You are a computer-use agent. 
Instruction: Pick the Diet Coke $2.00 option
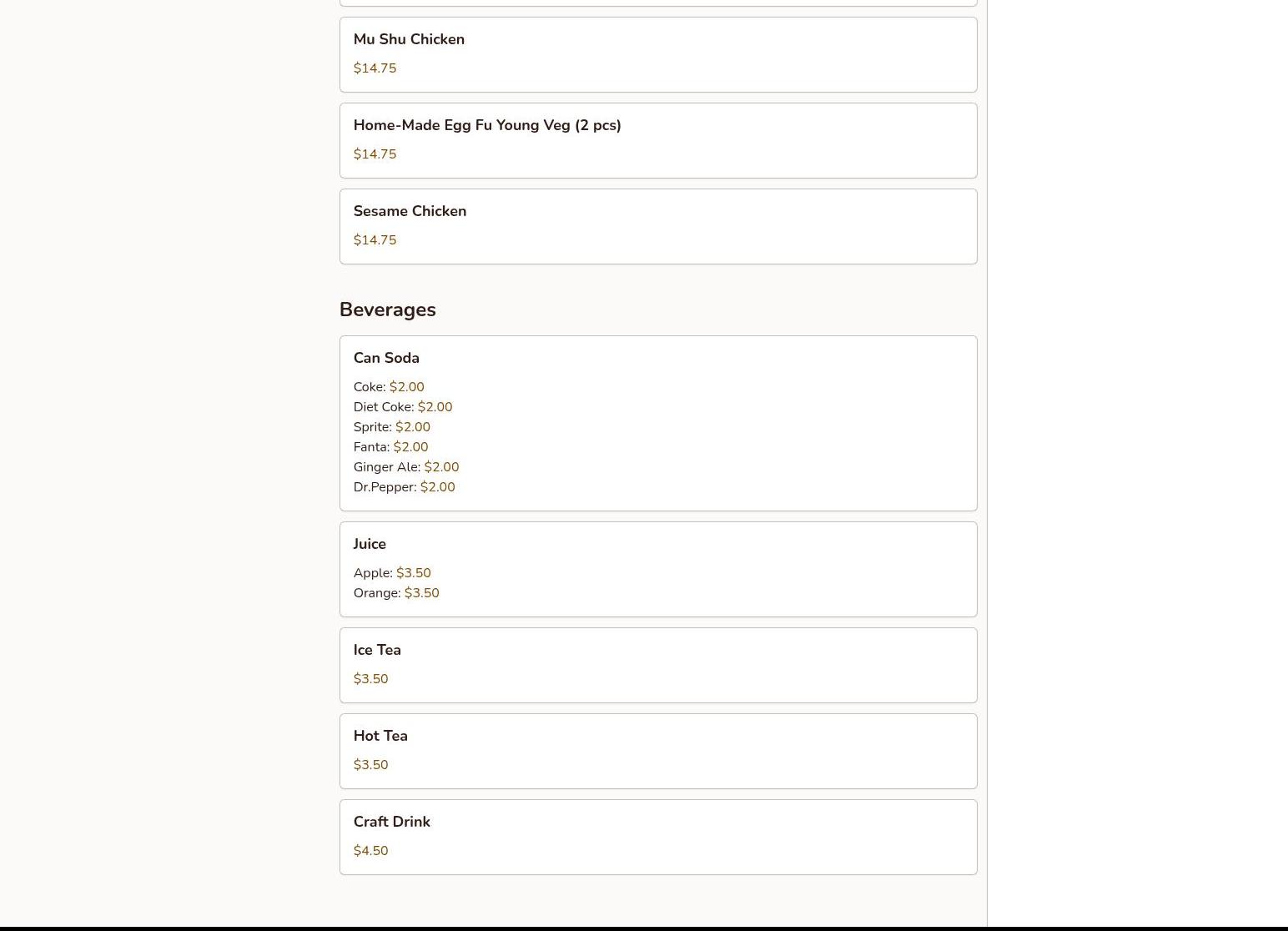click(x=403, y=407)
